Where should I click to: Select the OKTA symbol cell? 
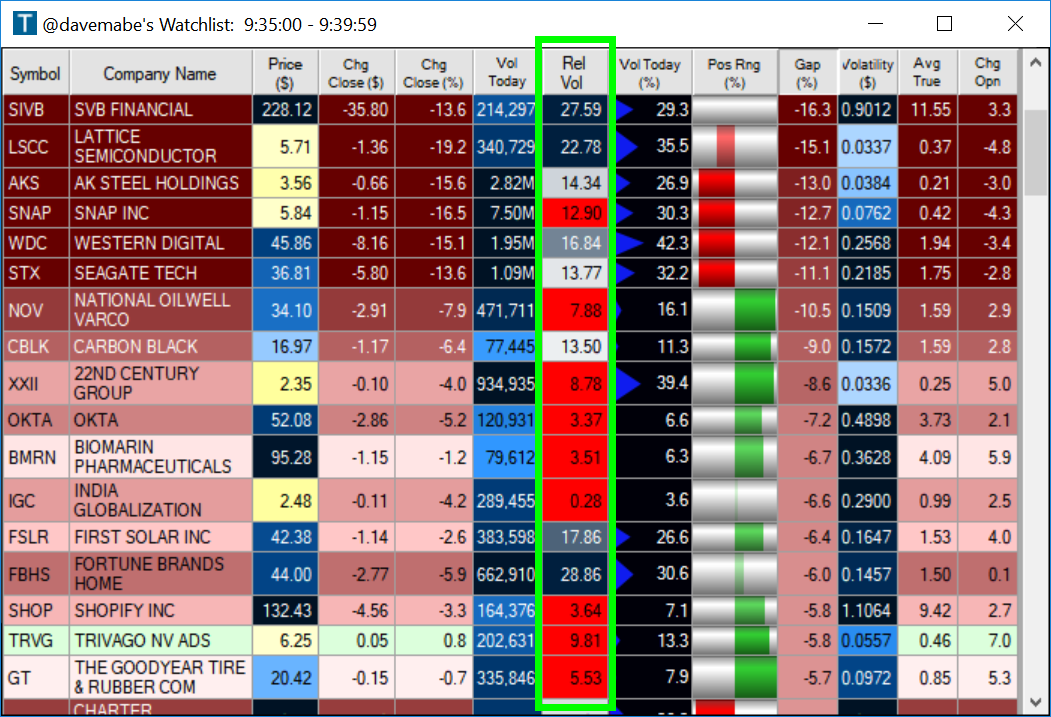pyautogui.click(x=36, y=420)
